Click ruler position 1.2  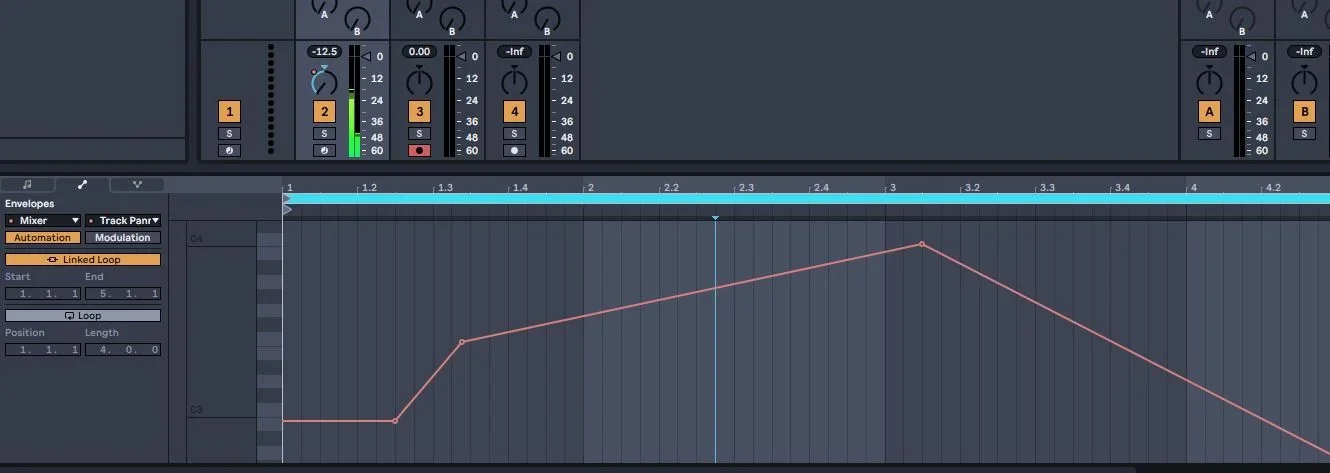(x=369, y=187)
